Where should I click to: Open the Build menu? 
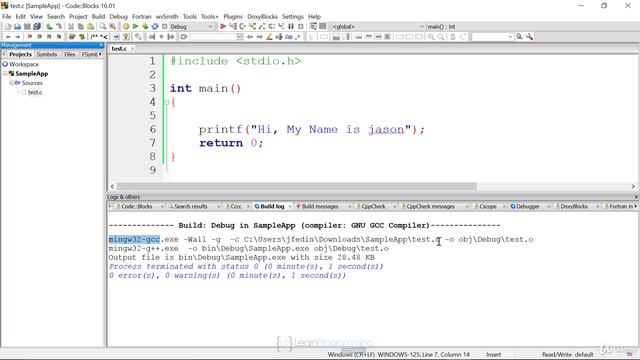coord(98,17)
